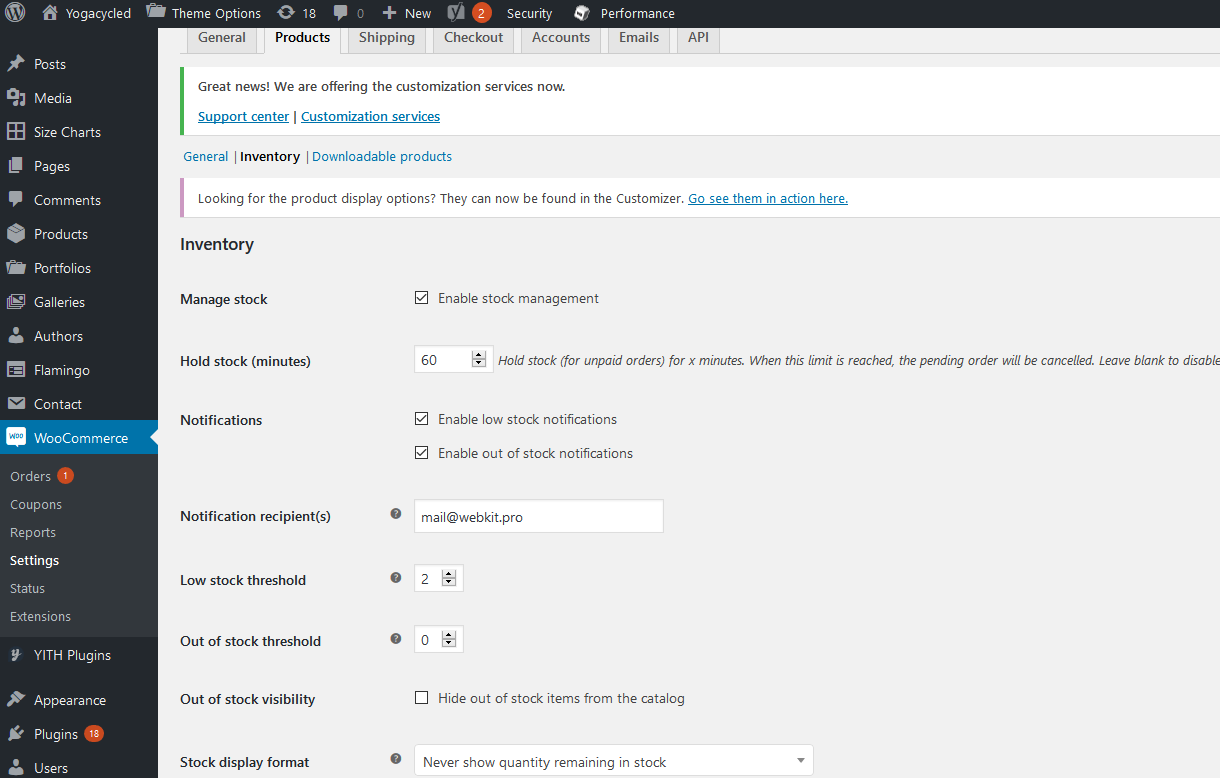Expand the WooCommerce sidebar menu
This screenshot has height=778, width=1220.
(x=80, y=438)
